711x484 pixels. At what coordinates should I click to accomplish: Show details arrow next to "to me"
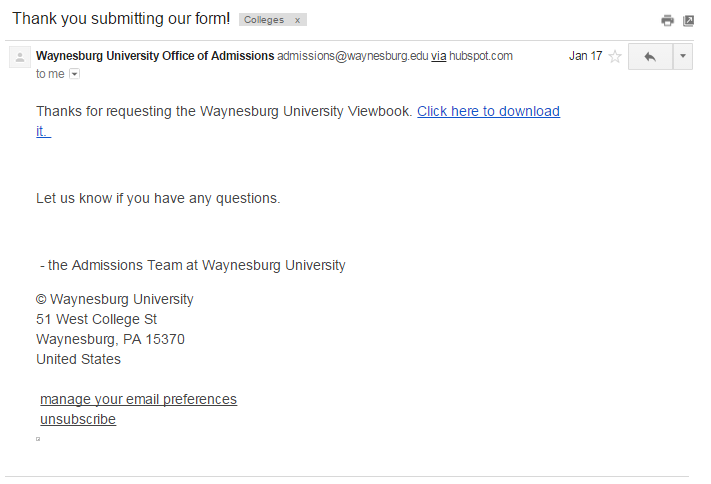[74, 74]
